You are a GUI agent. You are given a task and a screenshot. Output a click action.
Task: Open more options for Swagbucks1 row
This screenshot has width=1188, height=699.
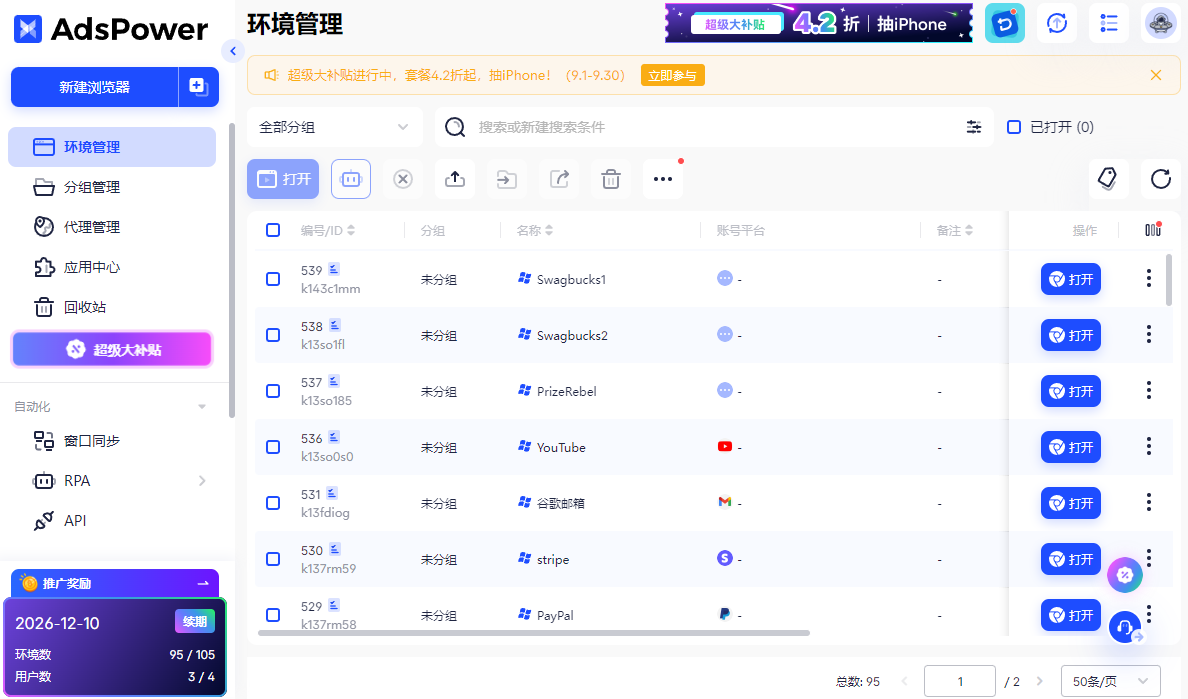pos(1149,278)
